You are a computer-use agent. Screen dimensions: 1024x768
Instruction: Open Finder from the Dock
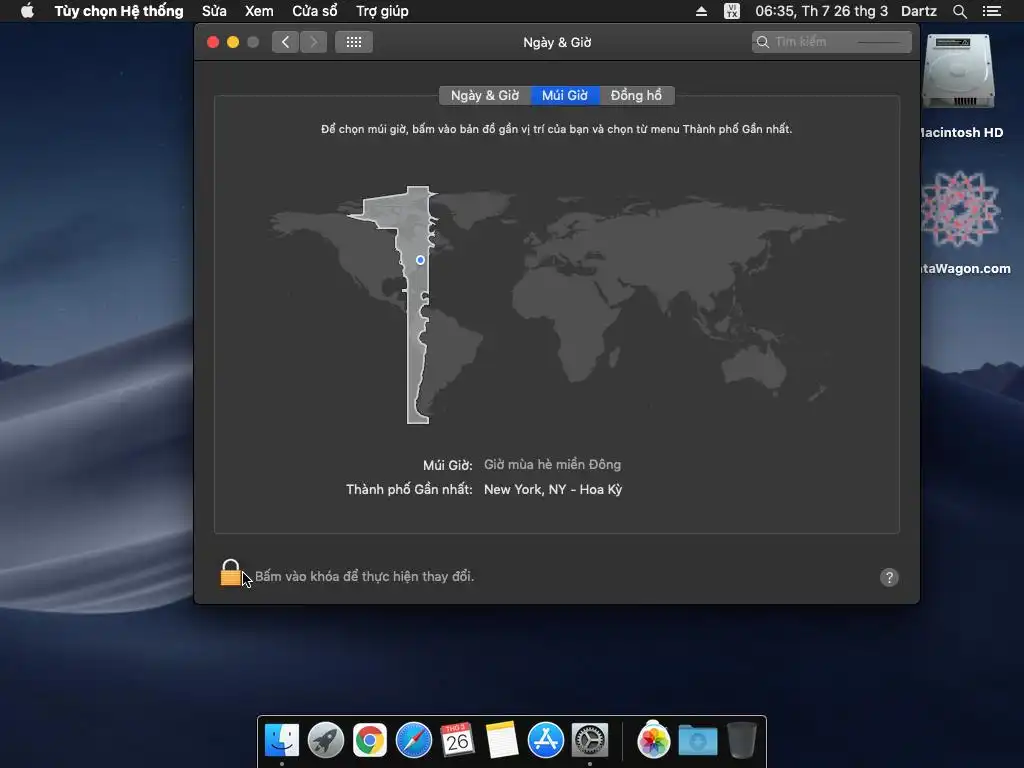click(282, 741)
